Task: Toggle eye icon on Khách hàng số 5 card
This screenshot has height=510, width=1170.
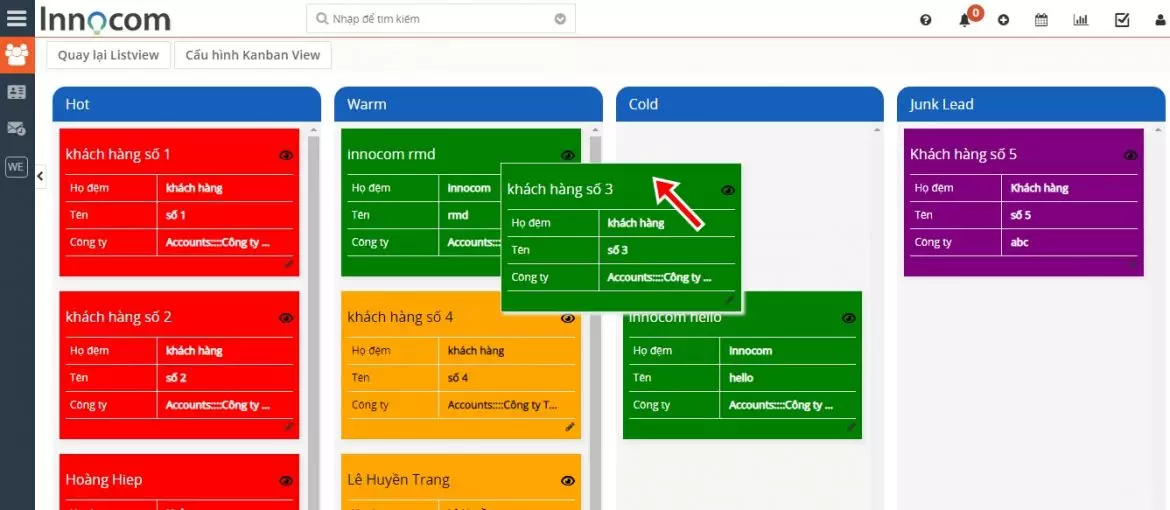Action: pos(1130,155)
